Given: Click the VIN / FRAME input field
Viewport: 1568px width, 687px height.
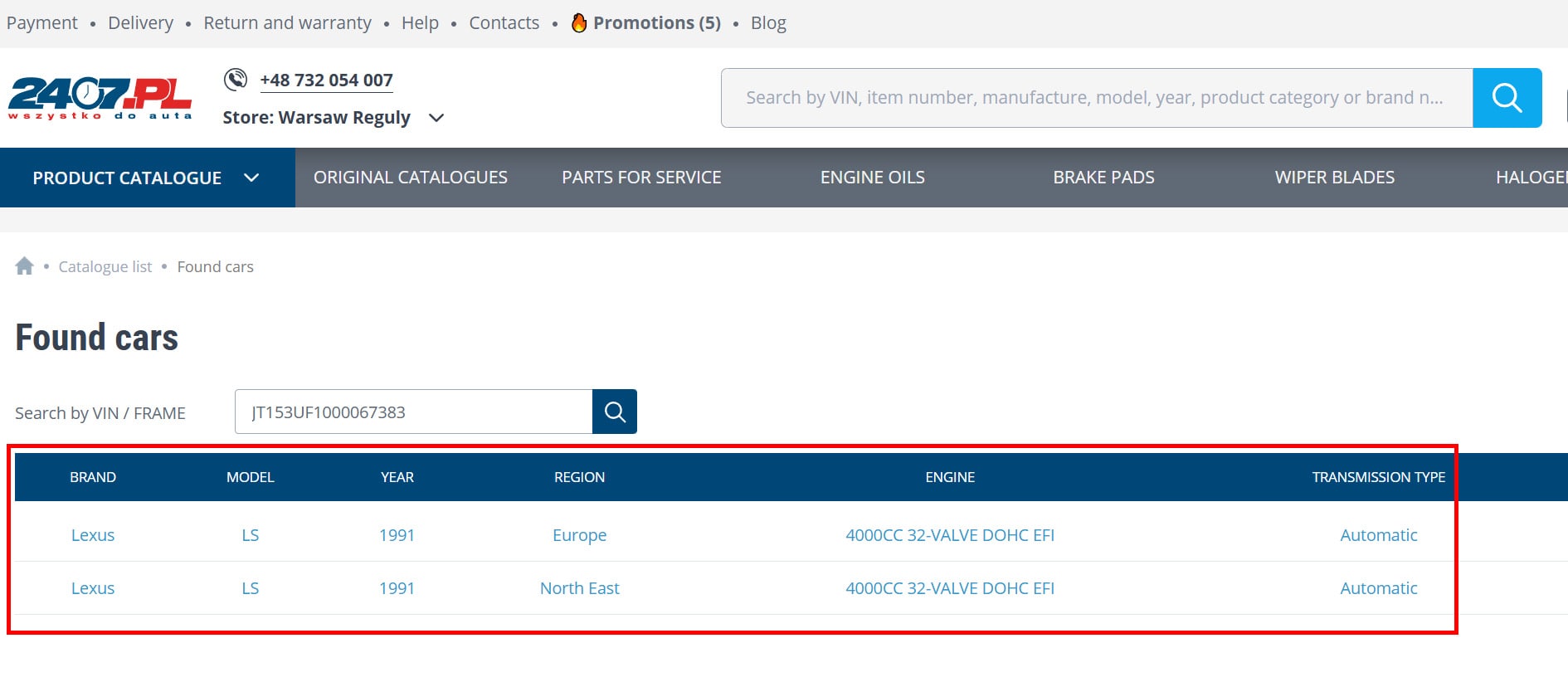Looking at the screenshot, I should 413,412.
